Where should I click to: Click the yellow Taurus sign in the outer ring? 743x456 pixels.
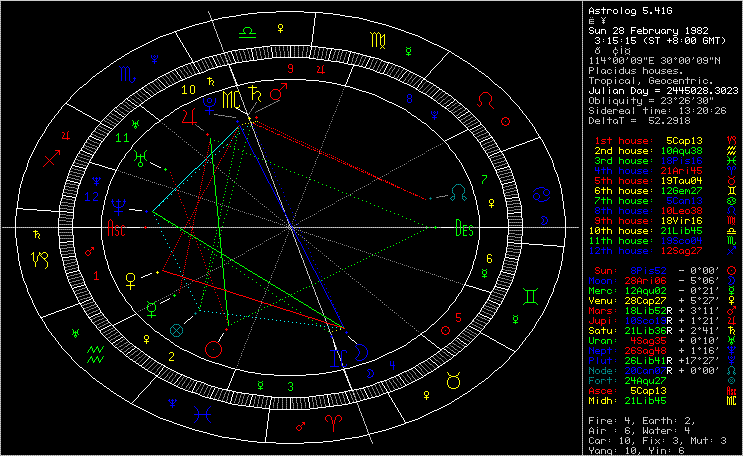453,381
